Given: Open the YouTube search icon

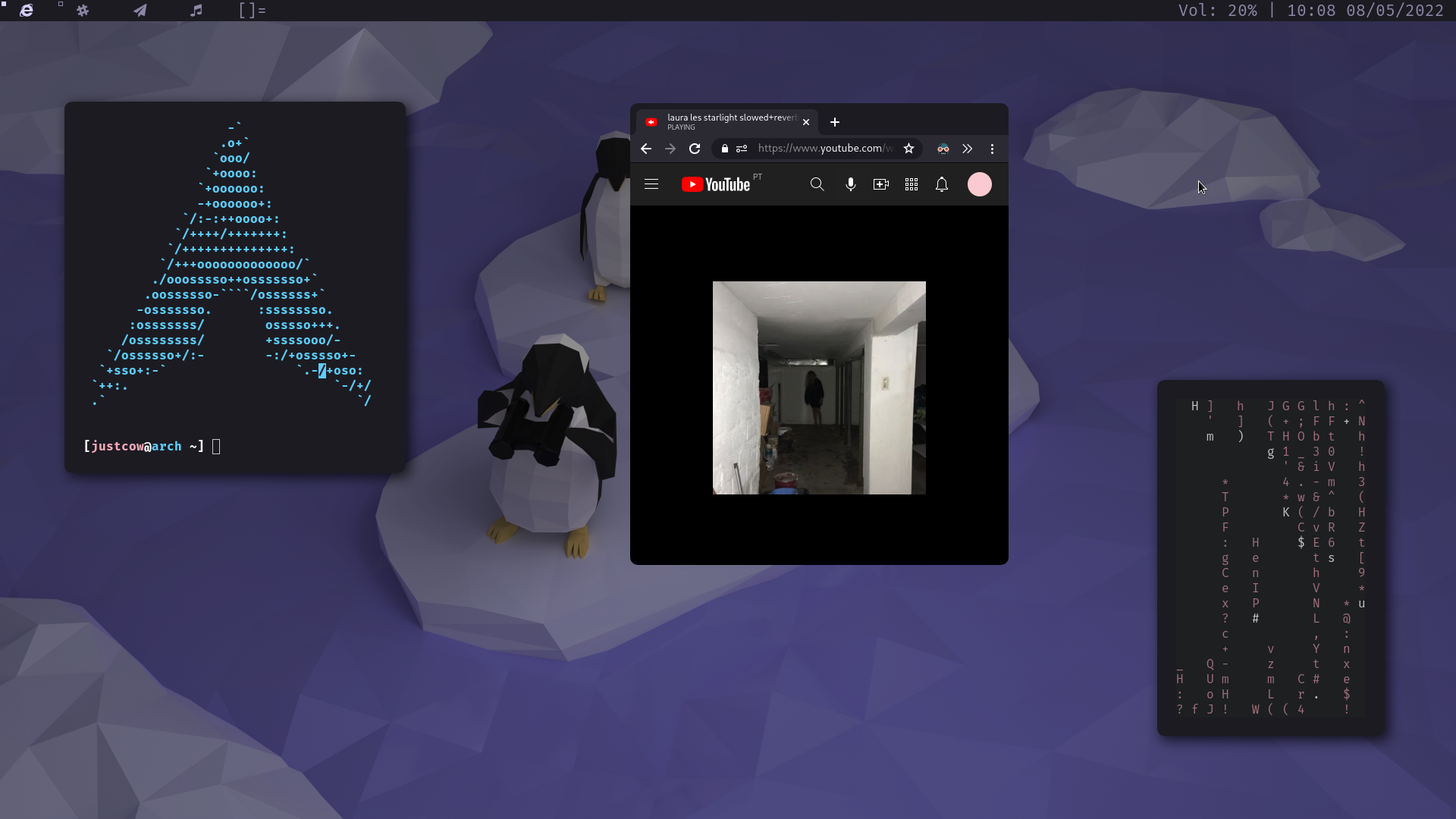Looking at the screenshot, I should [817, 184].
